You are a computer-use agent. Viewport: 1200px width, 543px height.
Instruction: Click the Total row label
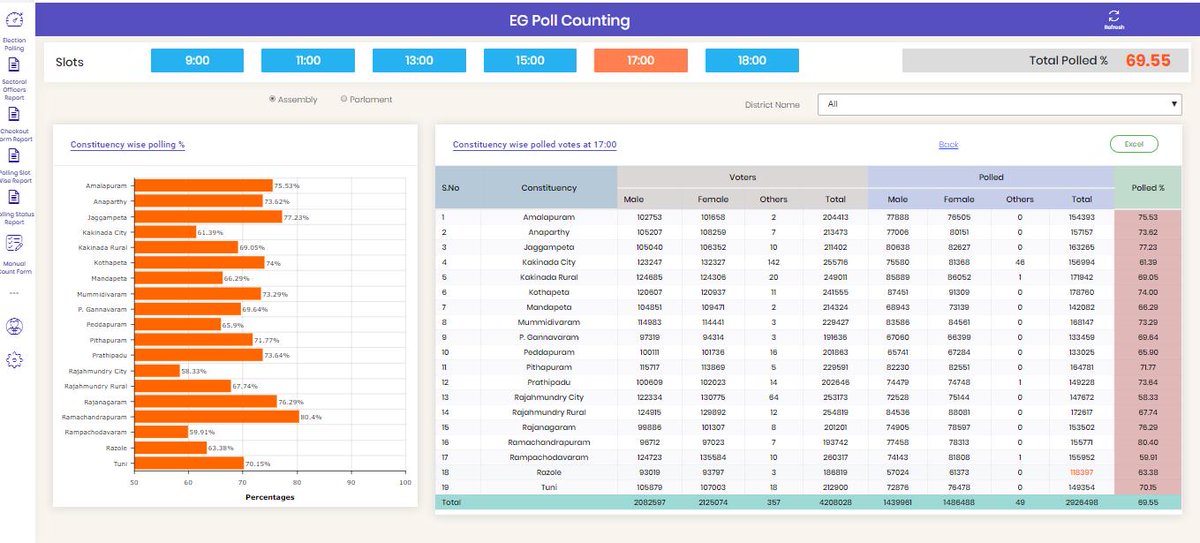pyautogui.click(x=450, y=502)
